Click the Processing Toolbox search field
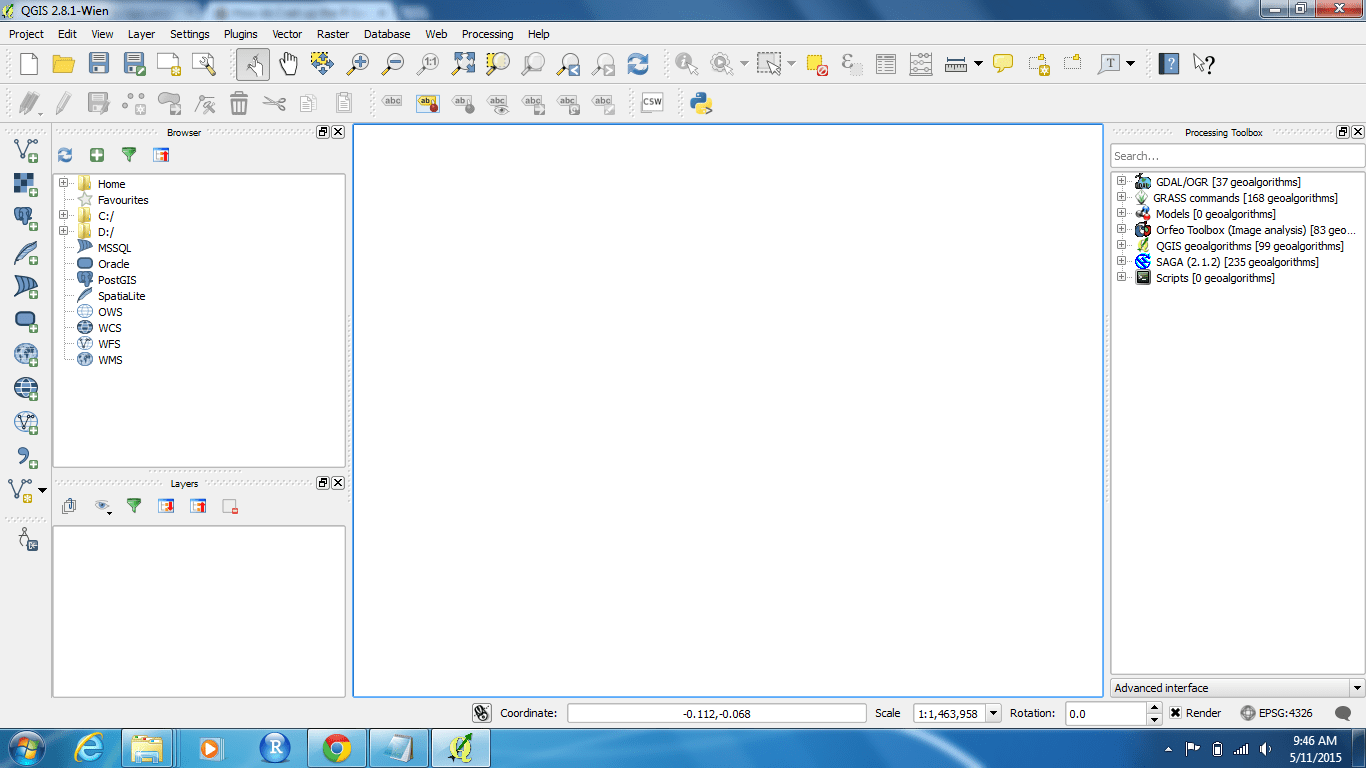This screenshot has width=1366, height=768. [1237, 156]
